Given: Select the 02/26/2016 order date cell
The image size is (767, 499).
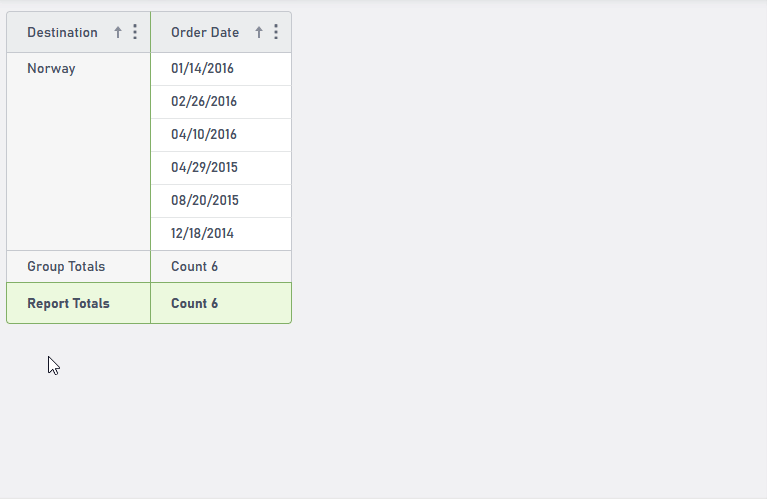Looking at the screenshot, I should pos(204,102).
